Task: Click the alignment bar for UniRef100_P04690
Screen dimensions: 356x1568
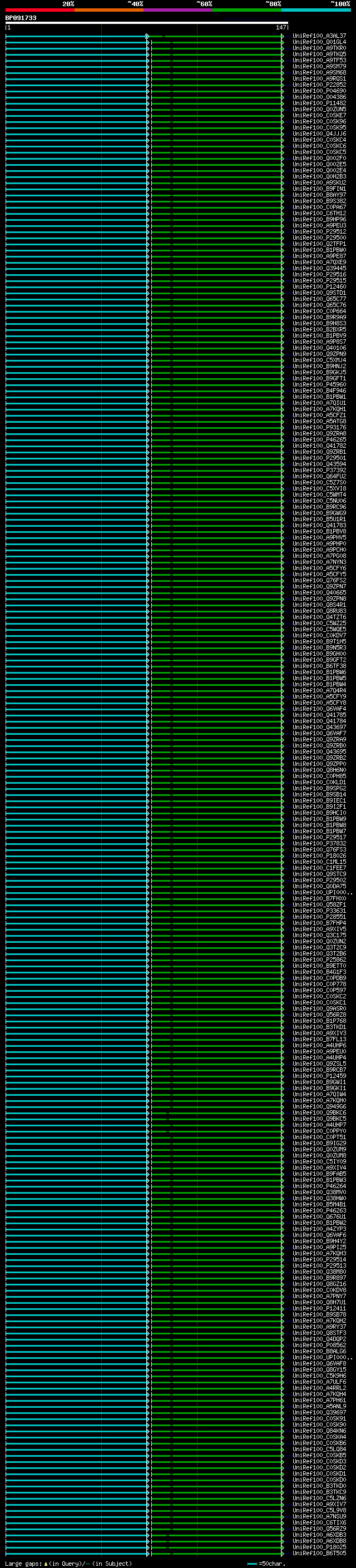Action: pos(145,91)
